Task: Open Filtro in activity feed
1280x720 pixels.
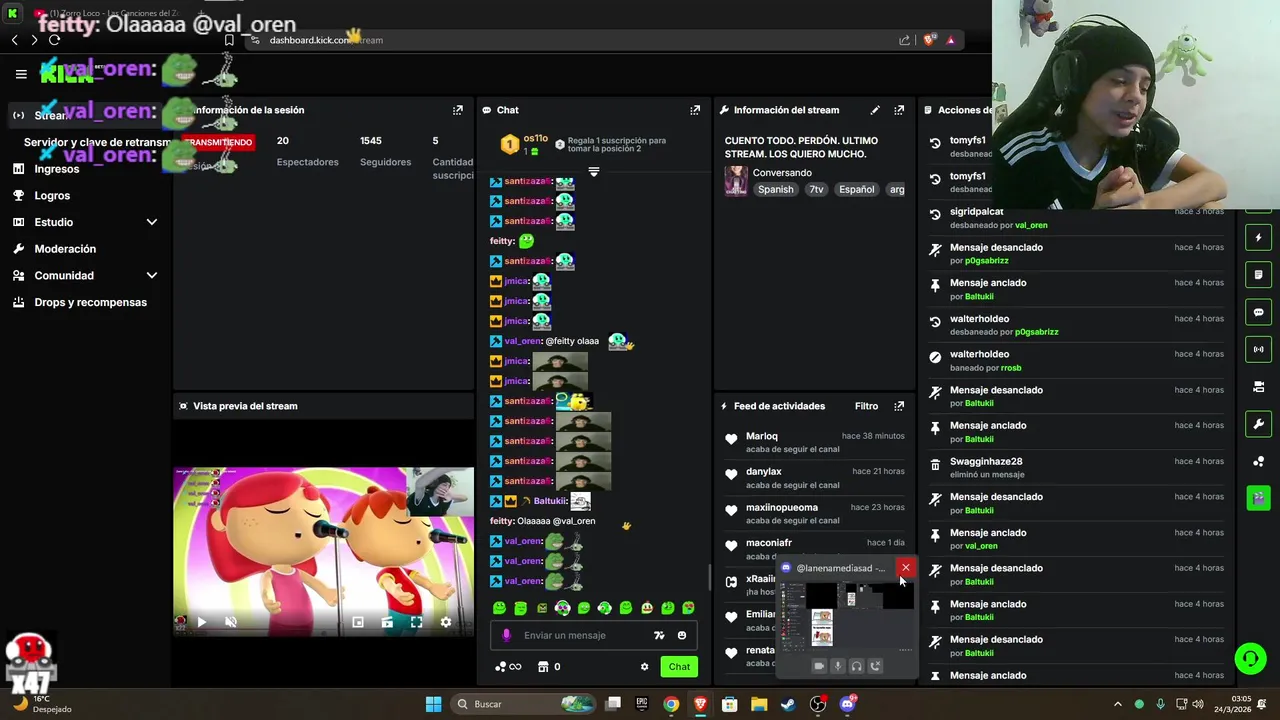Action: click(x=866, y=406)
